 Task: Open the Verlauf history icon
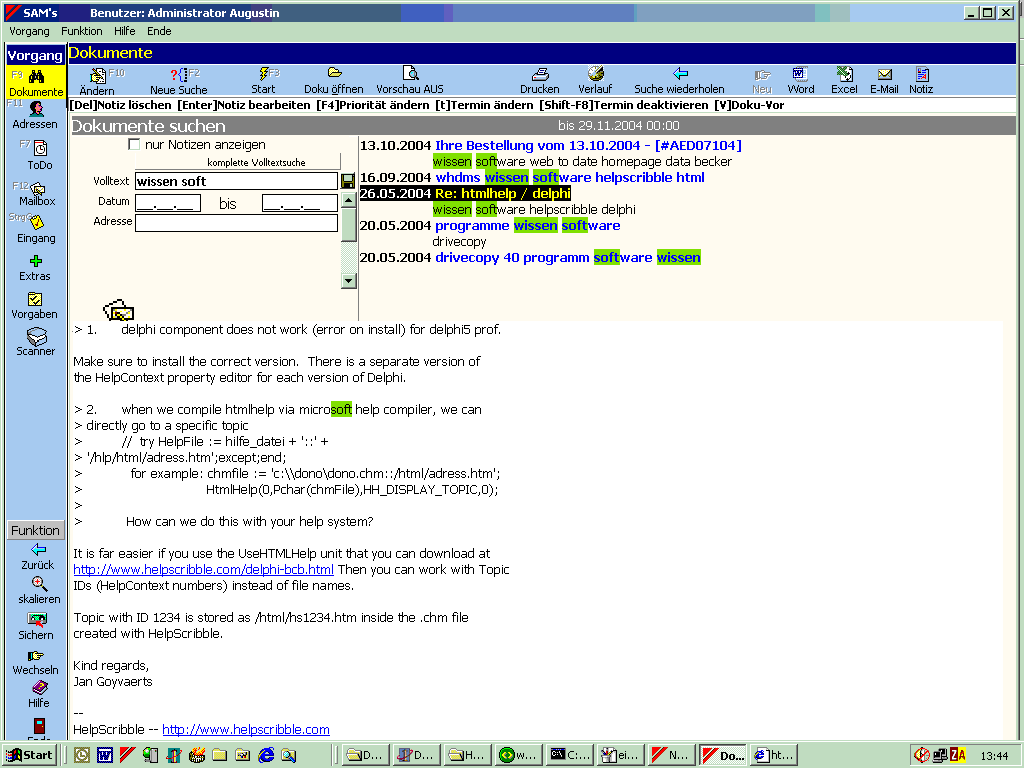click(595, 81)
